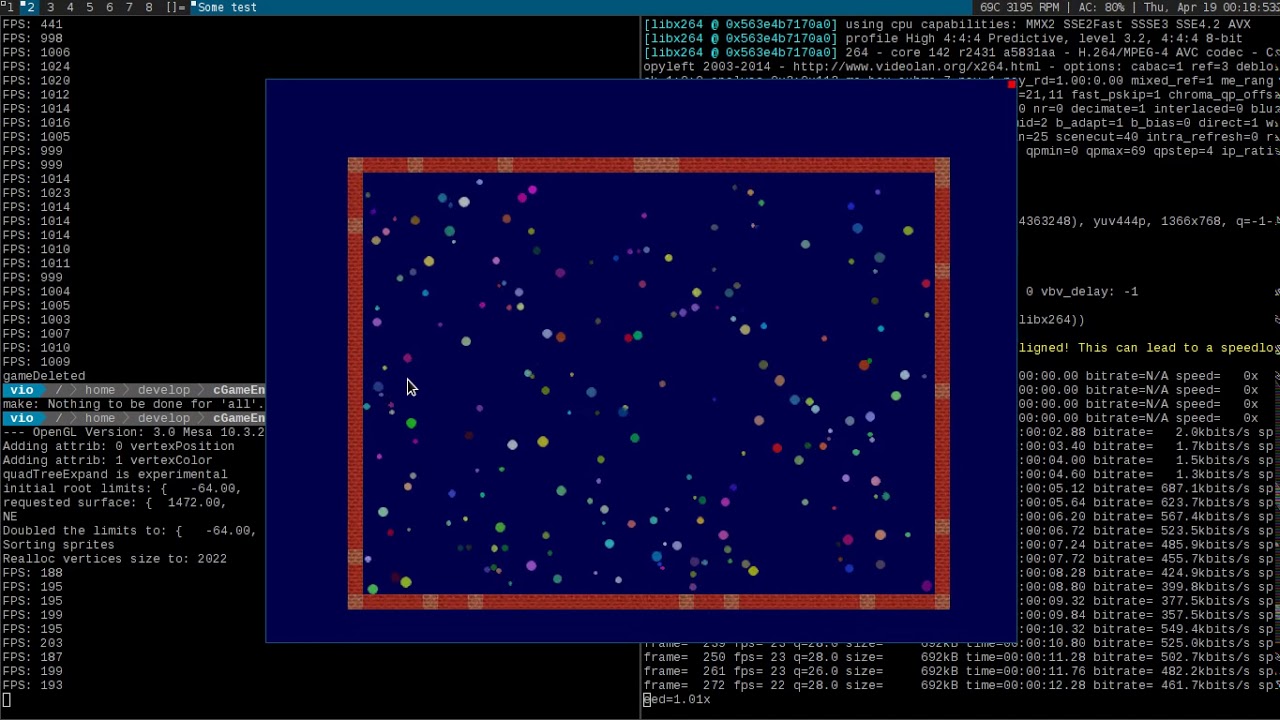This screenshot has width=1280, height=720.
Task: Click 'frame= 250 fps= 23' ffmpeg line
Action: pos(960,657)
